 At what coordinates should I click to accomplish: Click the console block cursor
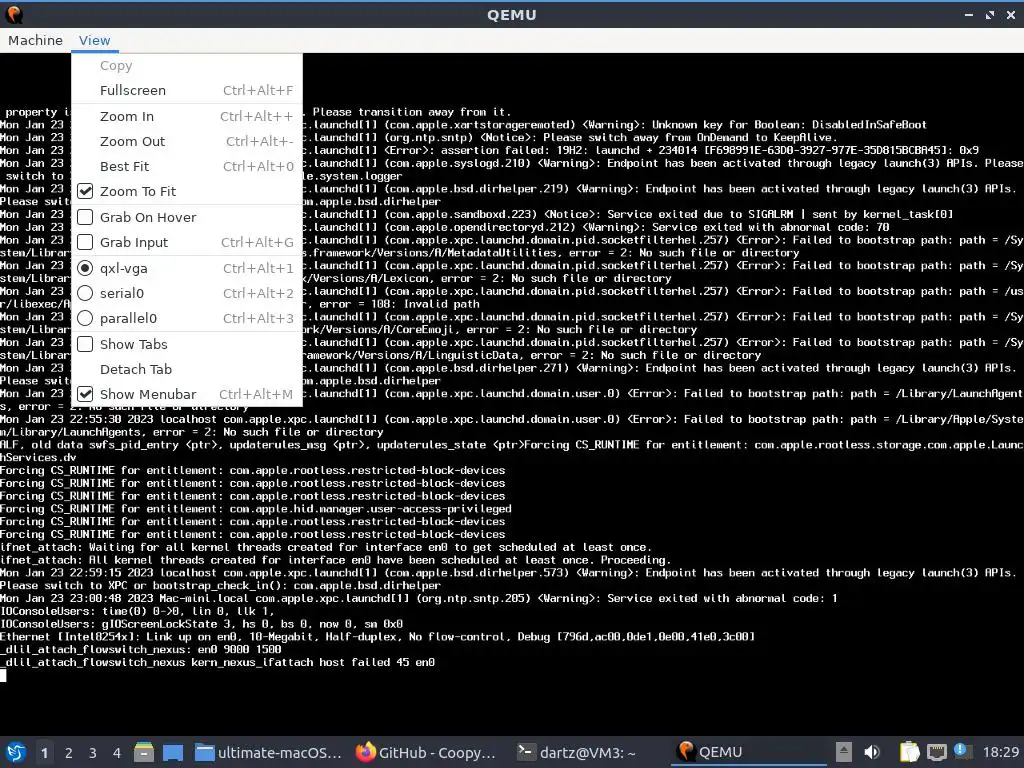point(3,675)
